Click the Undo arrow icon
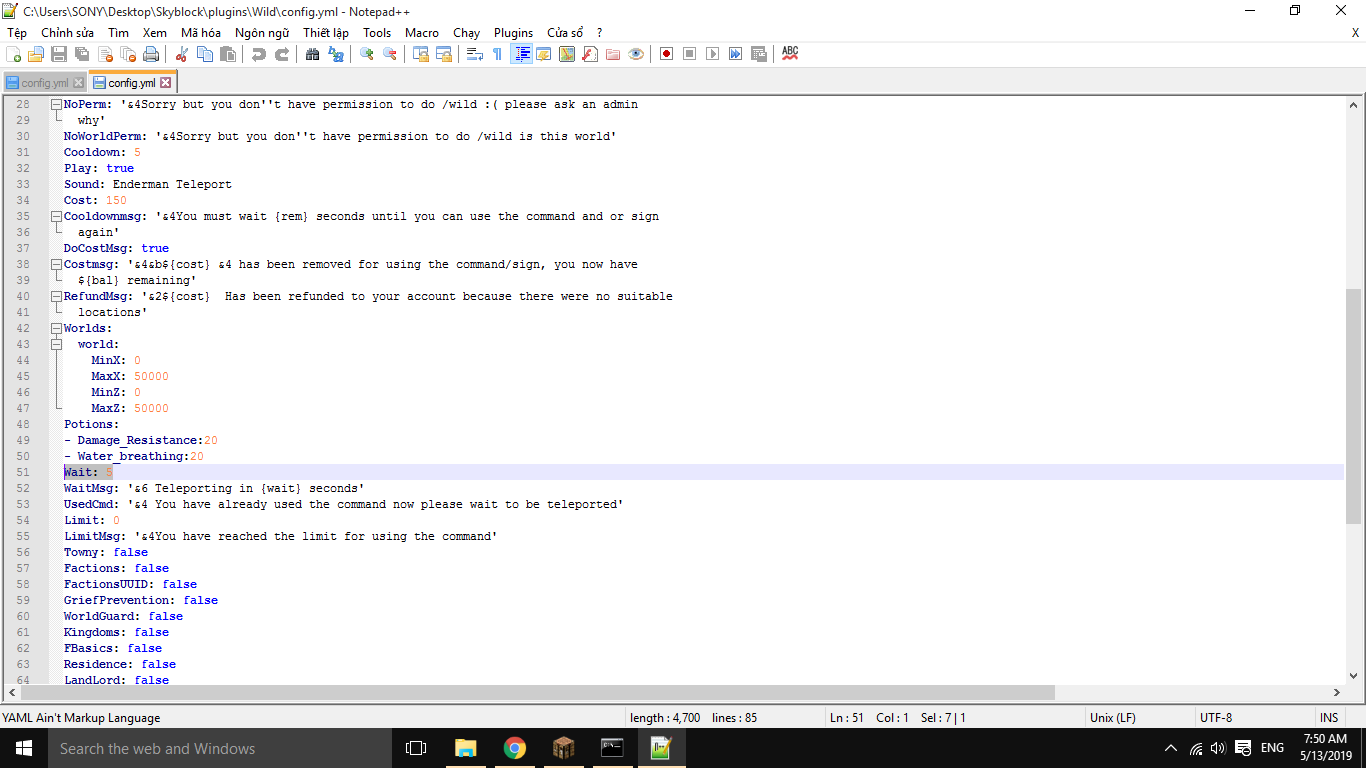The height and width of the screenshot is (768, 1366). tap(258, 53)
